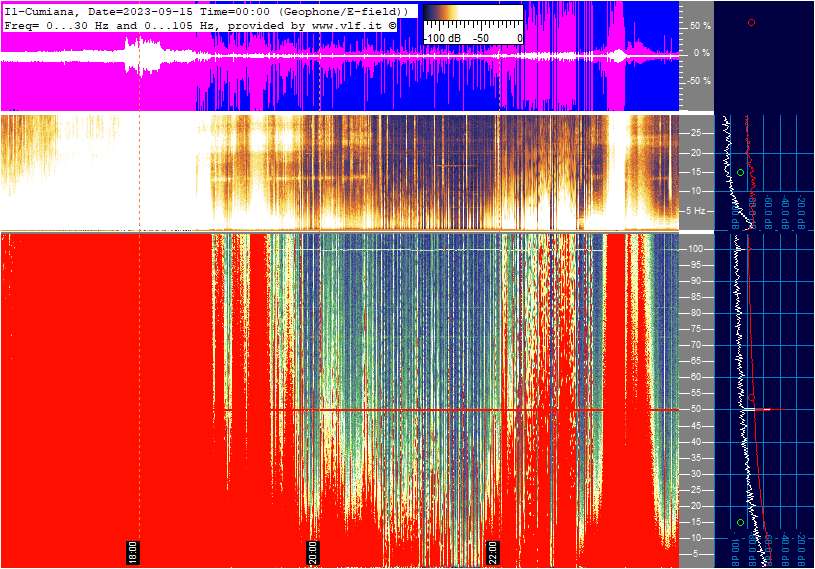Click the 75 Hz tick on lower frequency axis
The image size is (815, 569).
click(x=695, y=329)
